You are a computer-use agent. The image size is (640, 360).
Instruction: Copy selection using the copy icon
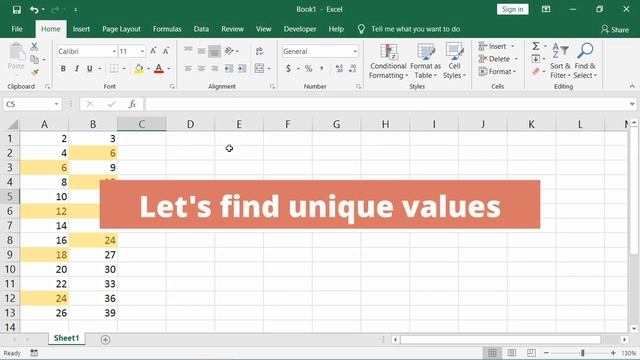click(35, 60)
